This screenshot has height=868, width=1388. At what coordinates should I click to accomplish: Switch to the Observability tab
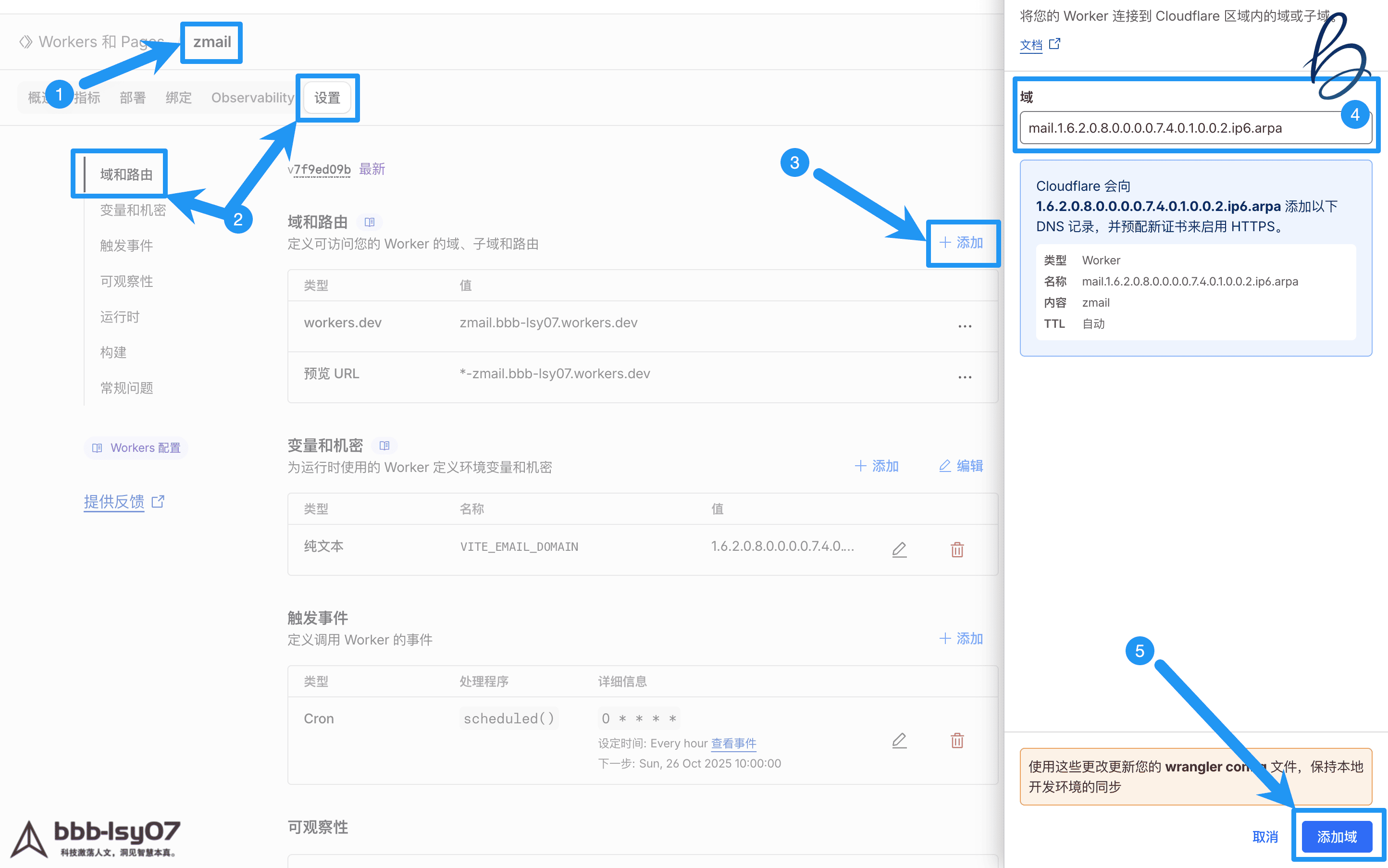tap(252, 98)
